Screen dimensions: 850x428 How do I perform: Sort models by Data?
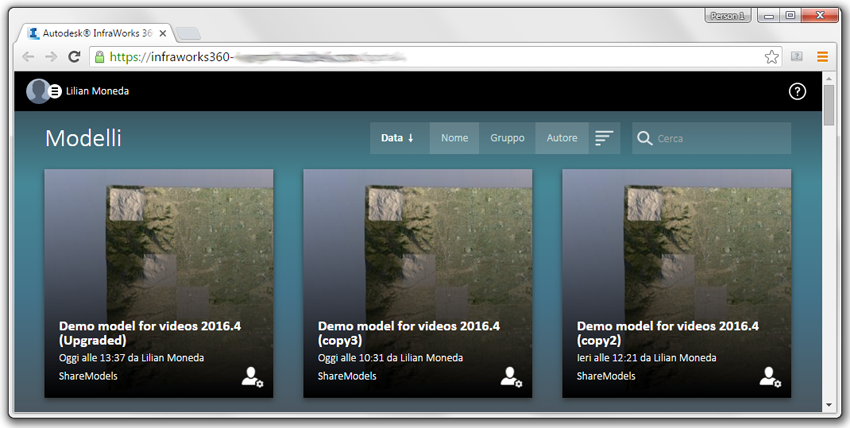point(400,138)
